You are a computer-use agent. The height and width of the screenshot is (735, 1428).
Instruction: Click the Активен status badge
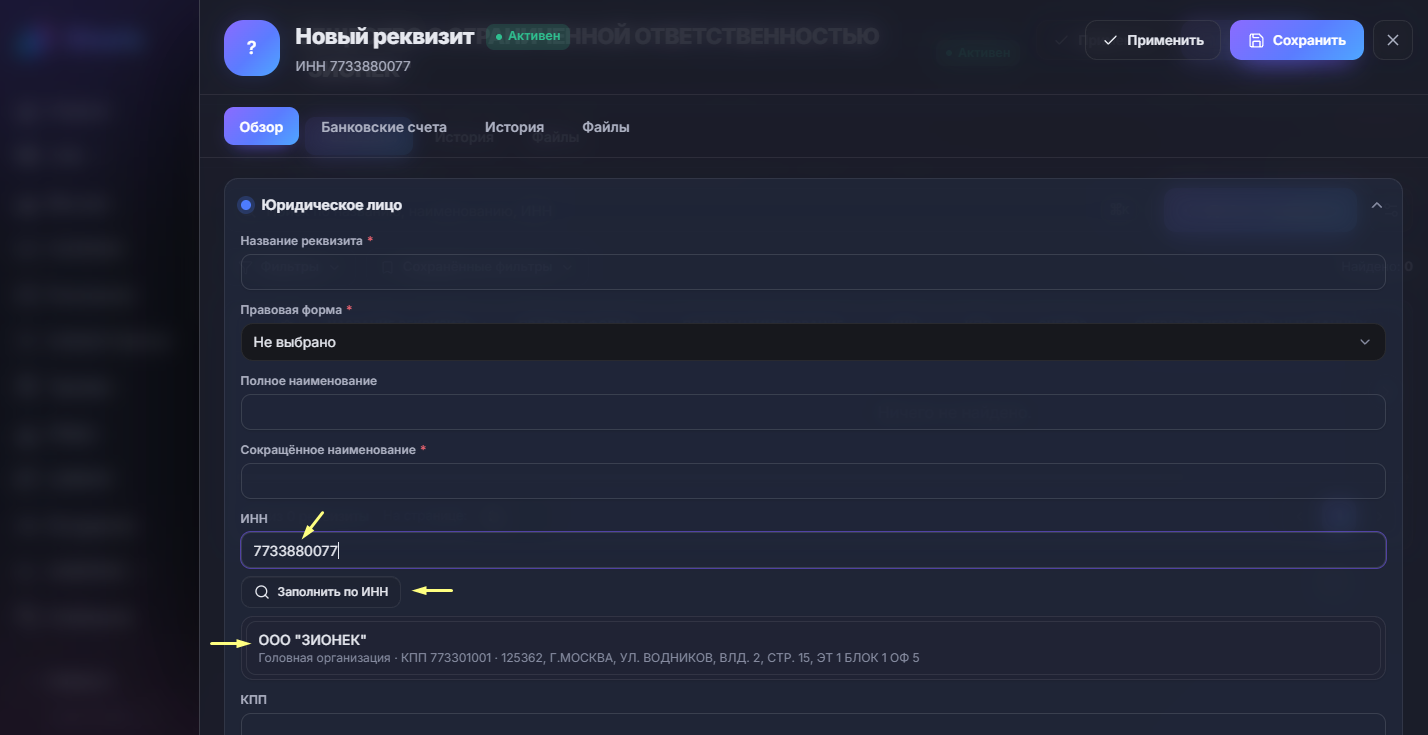point(528,37)
